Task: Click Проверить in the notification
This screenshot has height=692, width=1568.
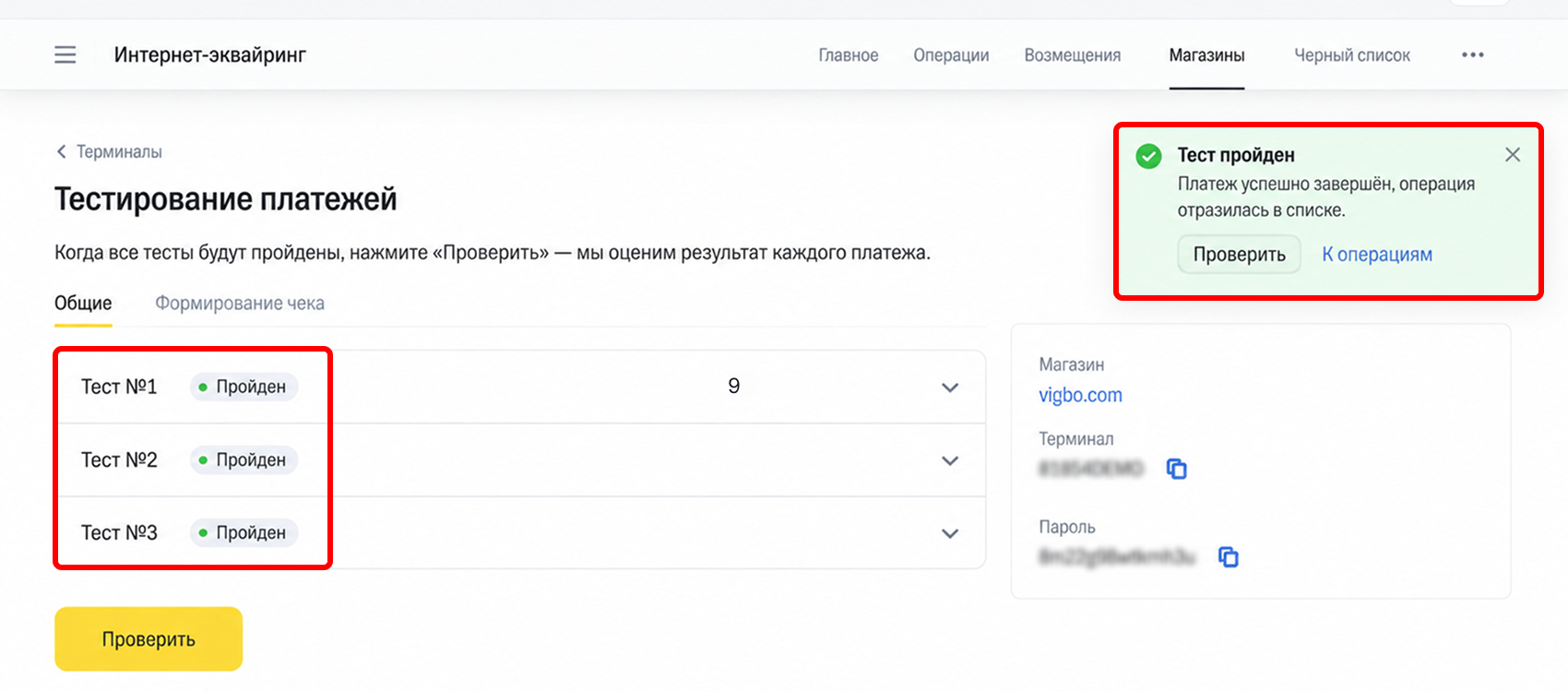Action: tap(1239, 255)
